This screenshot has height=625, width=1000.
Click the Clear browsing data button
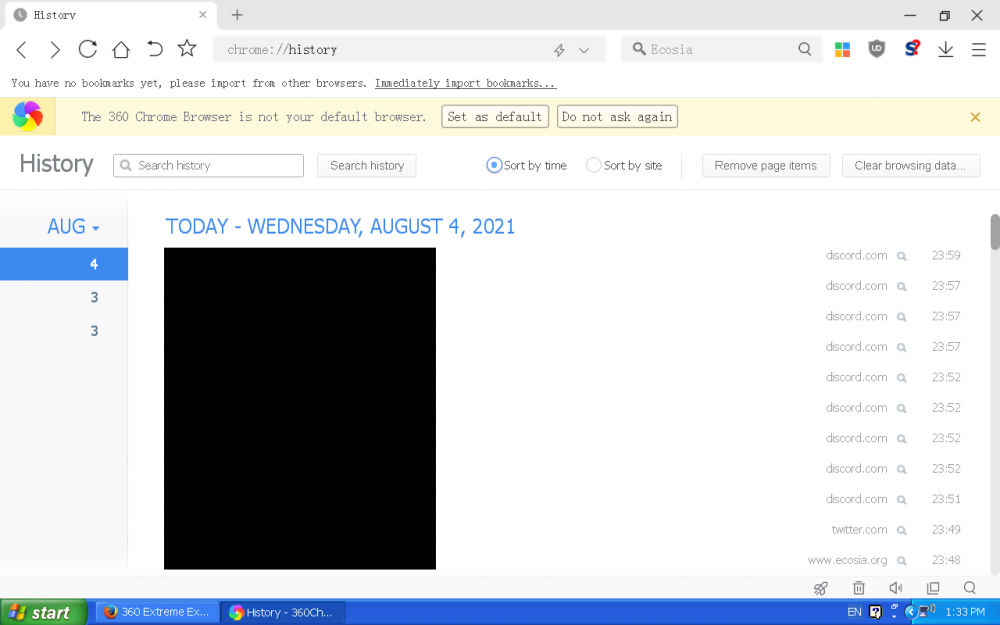[x=910, y=166]
